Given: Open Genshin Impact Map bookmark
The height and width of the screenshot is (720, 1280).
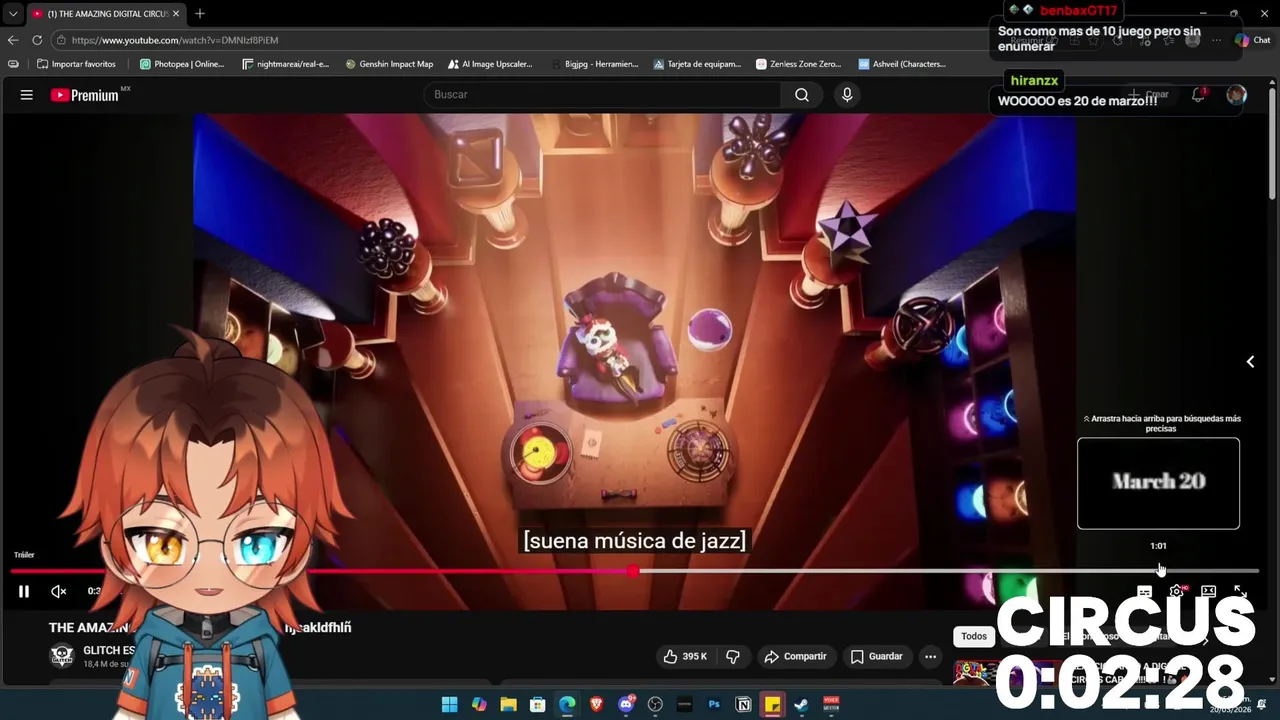Looking at the screenshot, I should pos(389,64).
